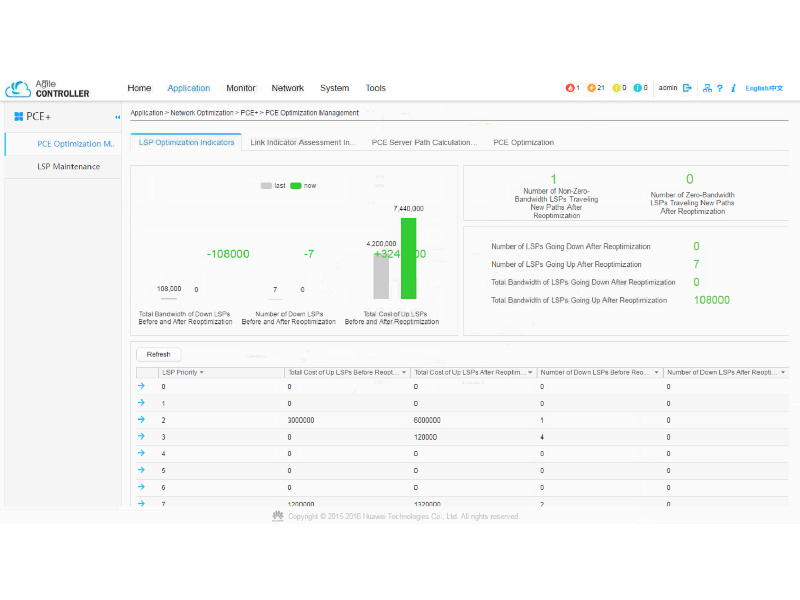Open details arrow for LSP priority 4
Screen dimensions: 800x600
[141, 454]
